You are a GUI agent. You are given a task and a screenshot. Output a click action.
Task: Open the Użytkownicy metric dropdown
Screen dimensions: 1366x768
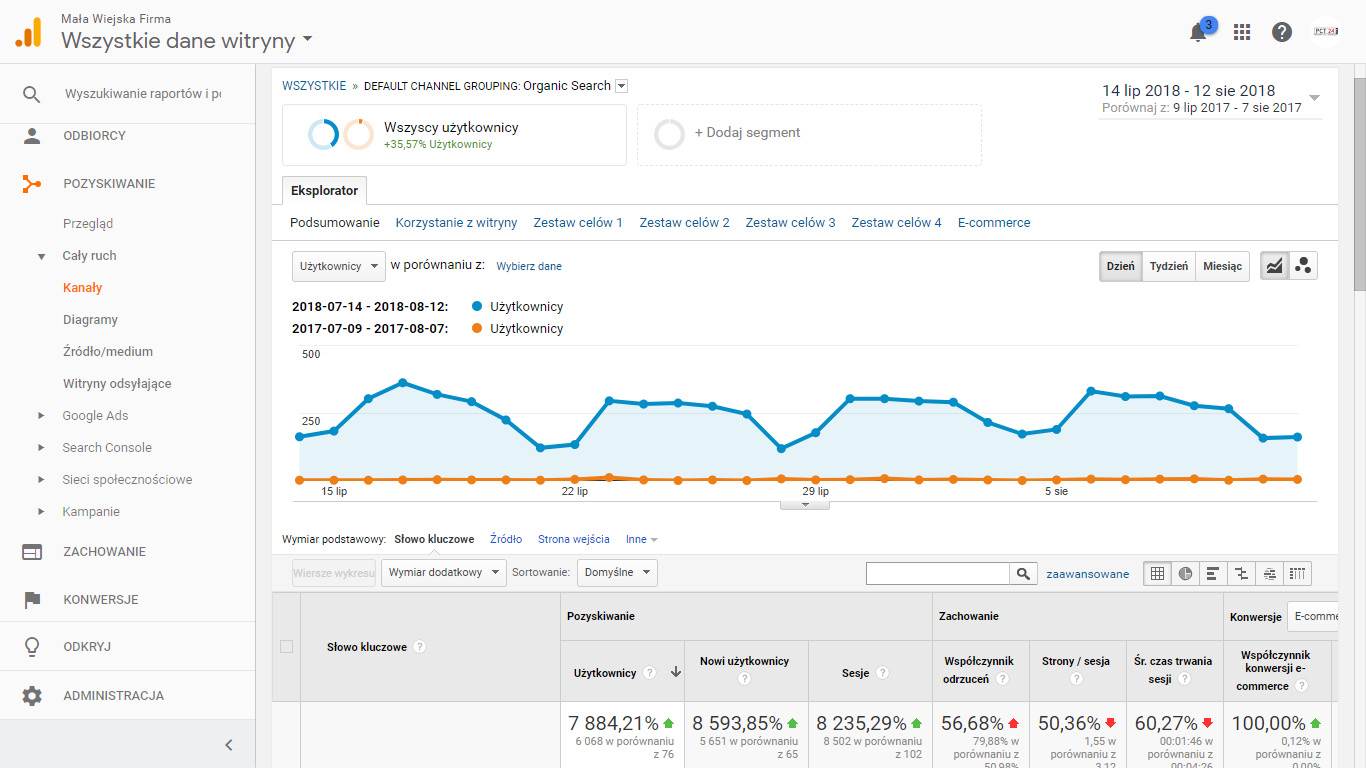coord(339,266)
